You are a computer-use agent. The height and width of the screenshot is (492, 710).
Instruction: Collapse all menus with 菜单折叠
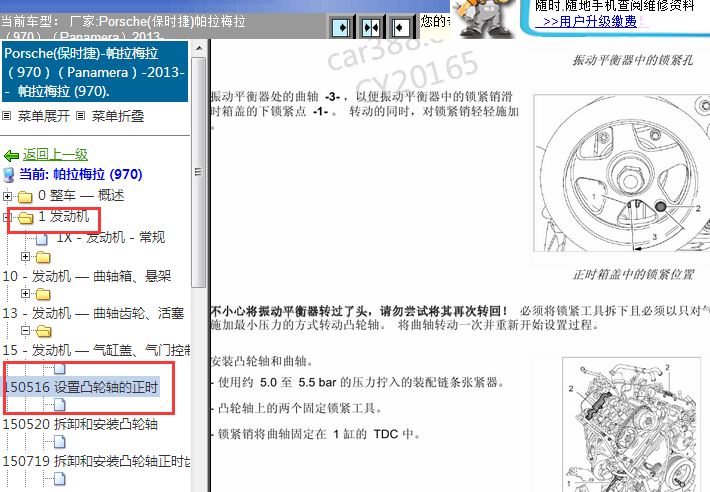(118, 116)
